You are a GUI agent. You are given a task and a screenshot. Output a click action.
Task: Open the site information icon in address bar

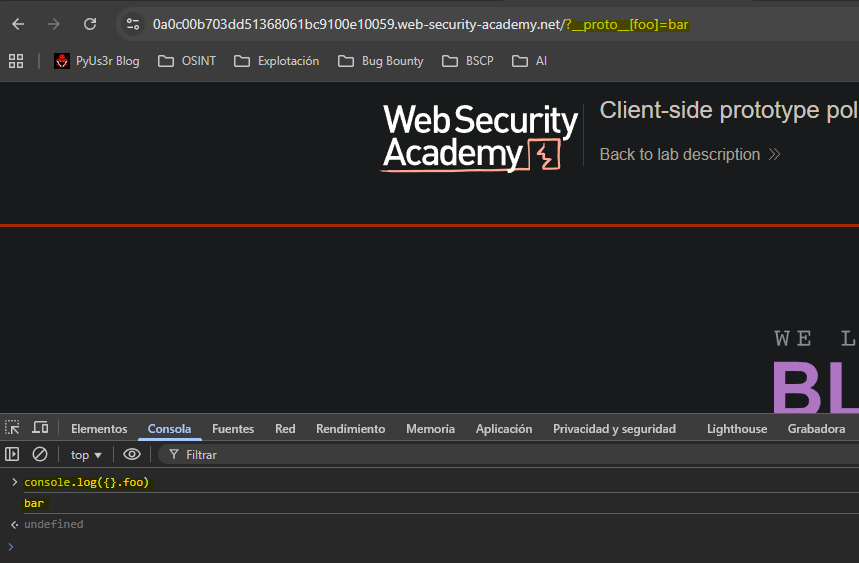[x=133, y=24]
